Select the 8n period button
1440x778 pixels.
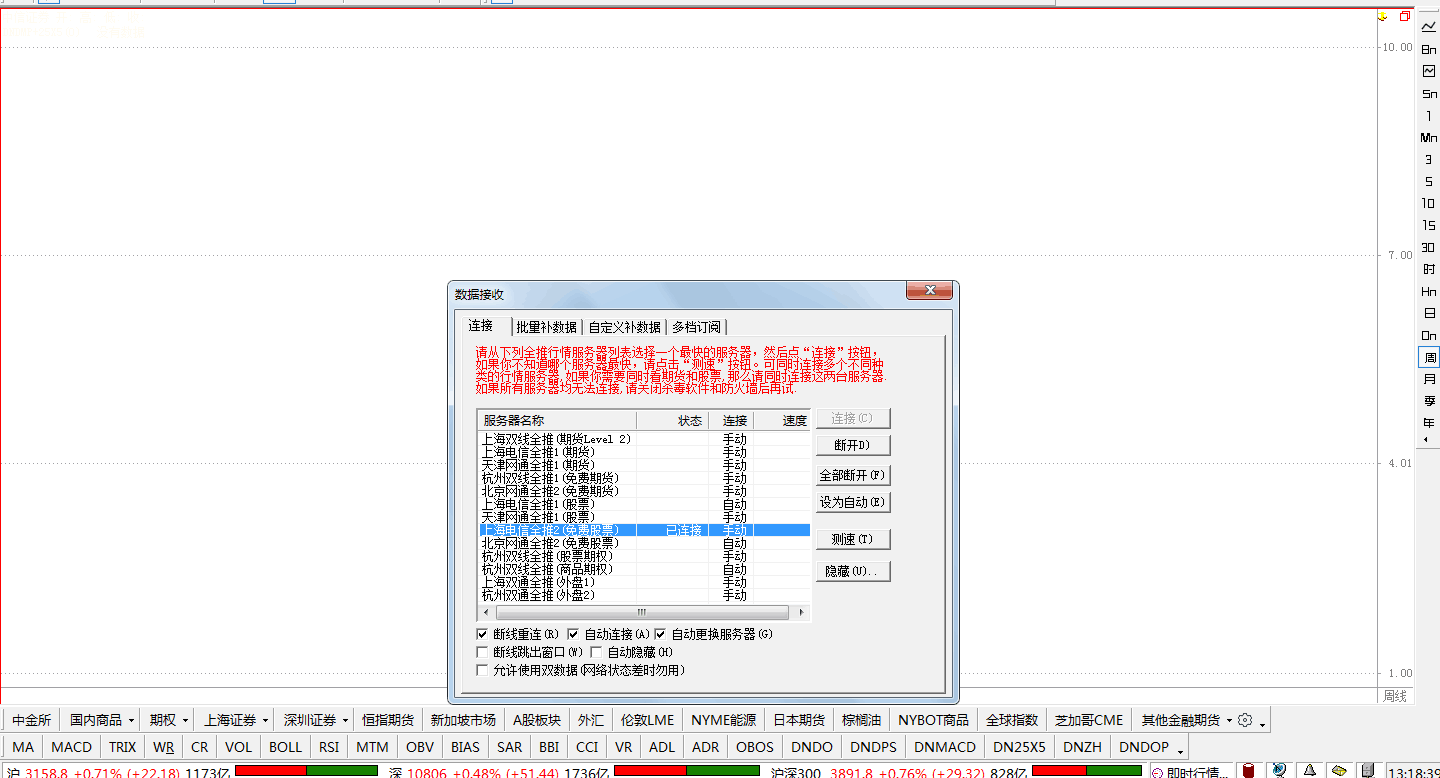pyautogui.click(x=1429, y=49)
